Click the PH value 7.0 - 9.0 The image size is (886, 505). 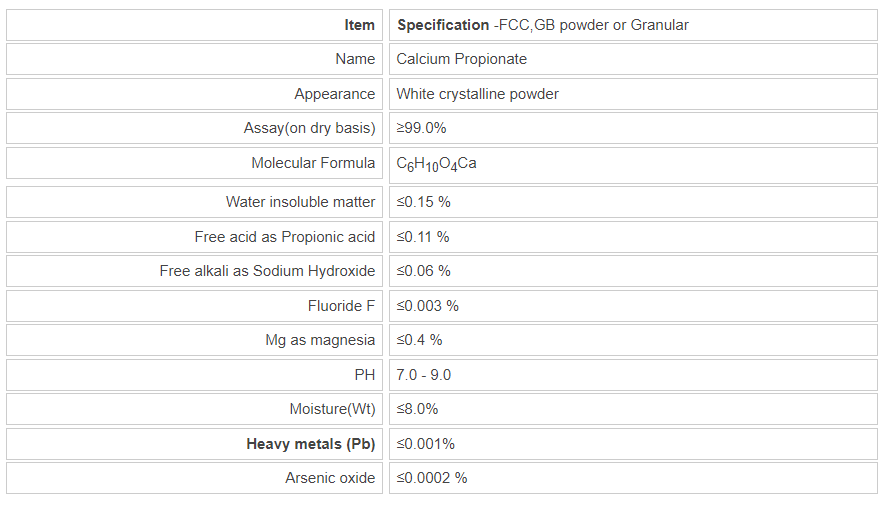point(423,375)
